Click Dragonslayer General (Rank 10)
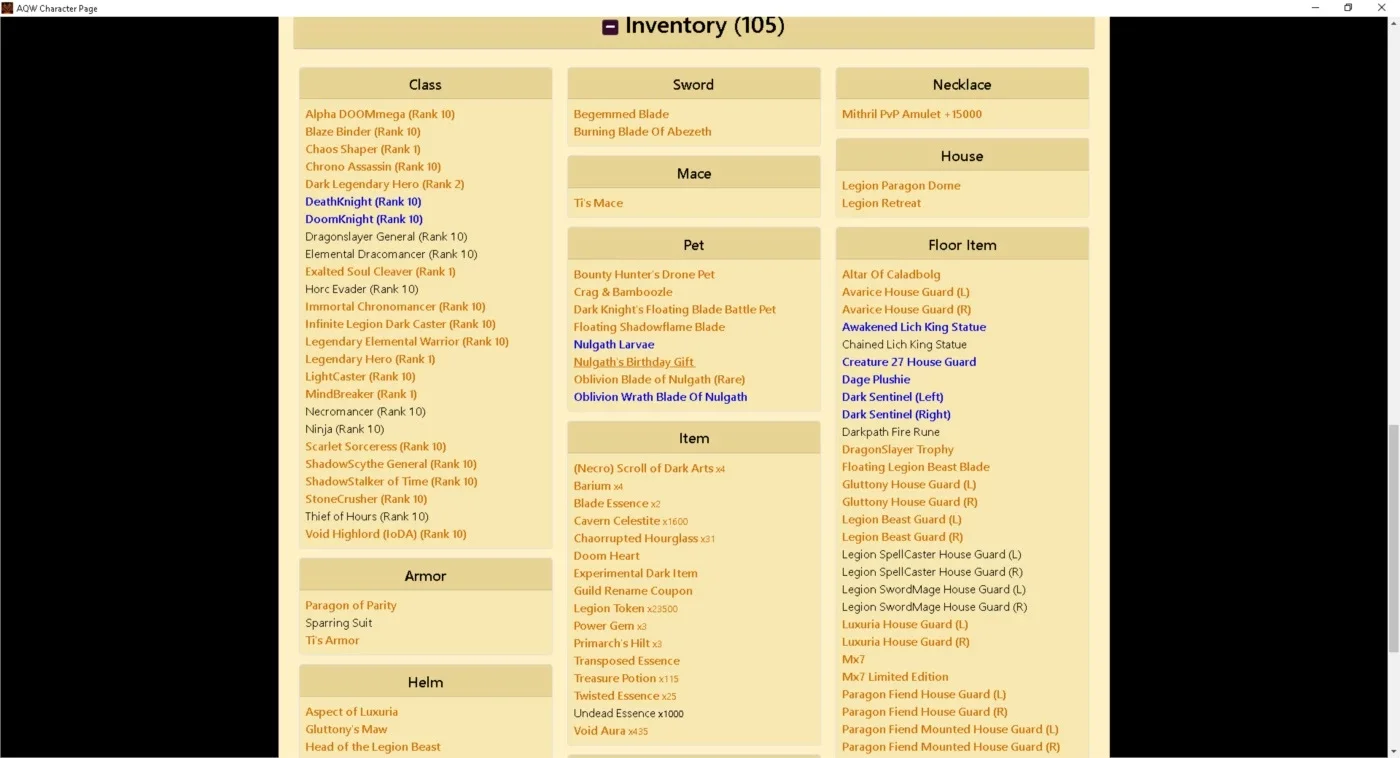 pos(386,237)
